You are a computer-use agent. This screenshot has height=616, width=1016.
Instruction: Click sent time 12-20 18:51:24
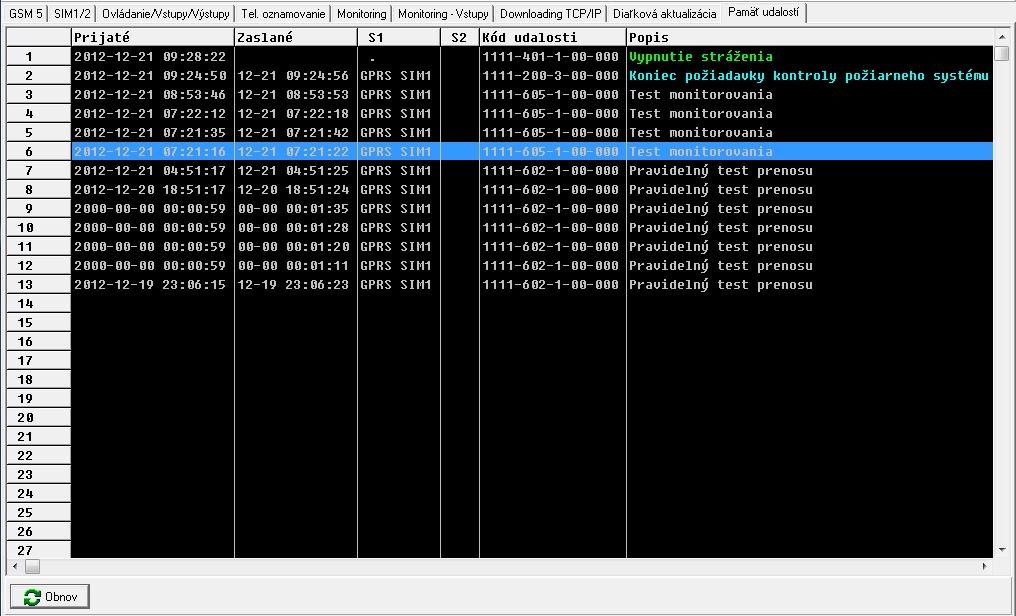click(293, 189)
